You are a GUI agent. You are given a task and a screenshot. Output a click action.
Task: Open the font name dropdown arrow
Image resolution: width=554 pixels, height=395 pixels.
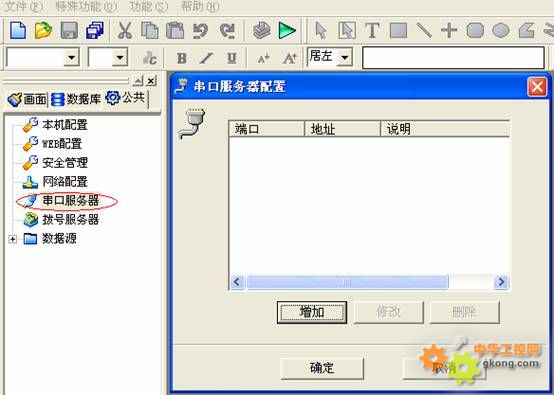tap(72, 57)
